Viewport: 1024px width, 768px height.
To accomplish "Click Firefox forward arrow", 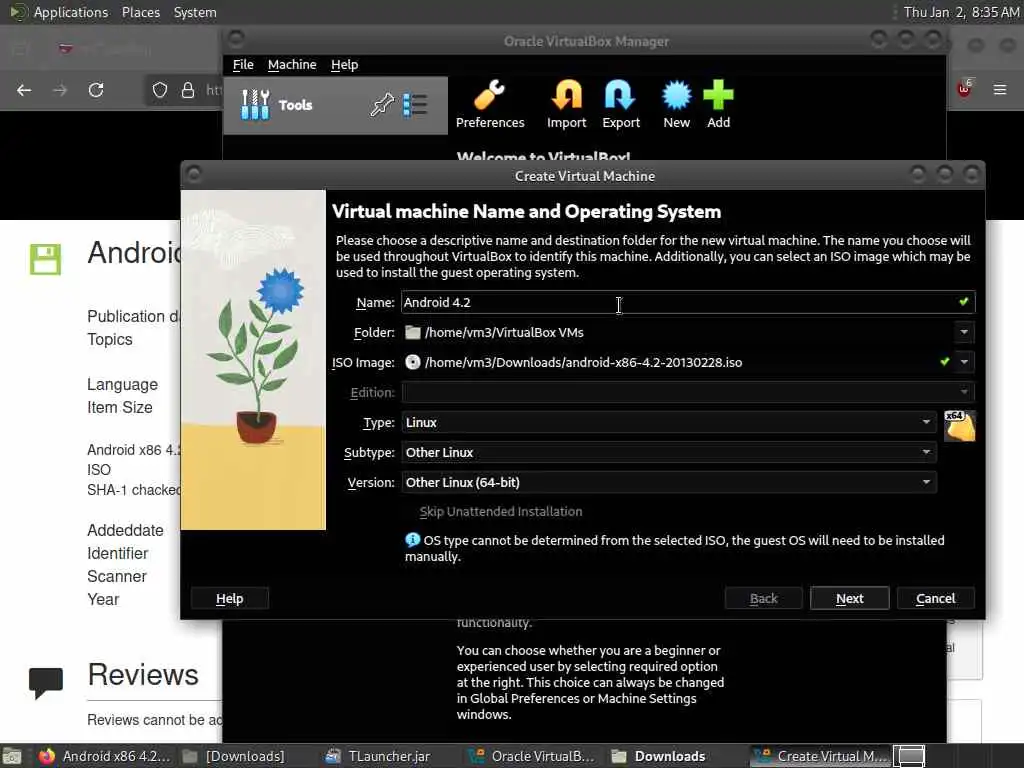I will (x=60, y=90).
